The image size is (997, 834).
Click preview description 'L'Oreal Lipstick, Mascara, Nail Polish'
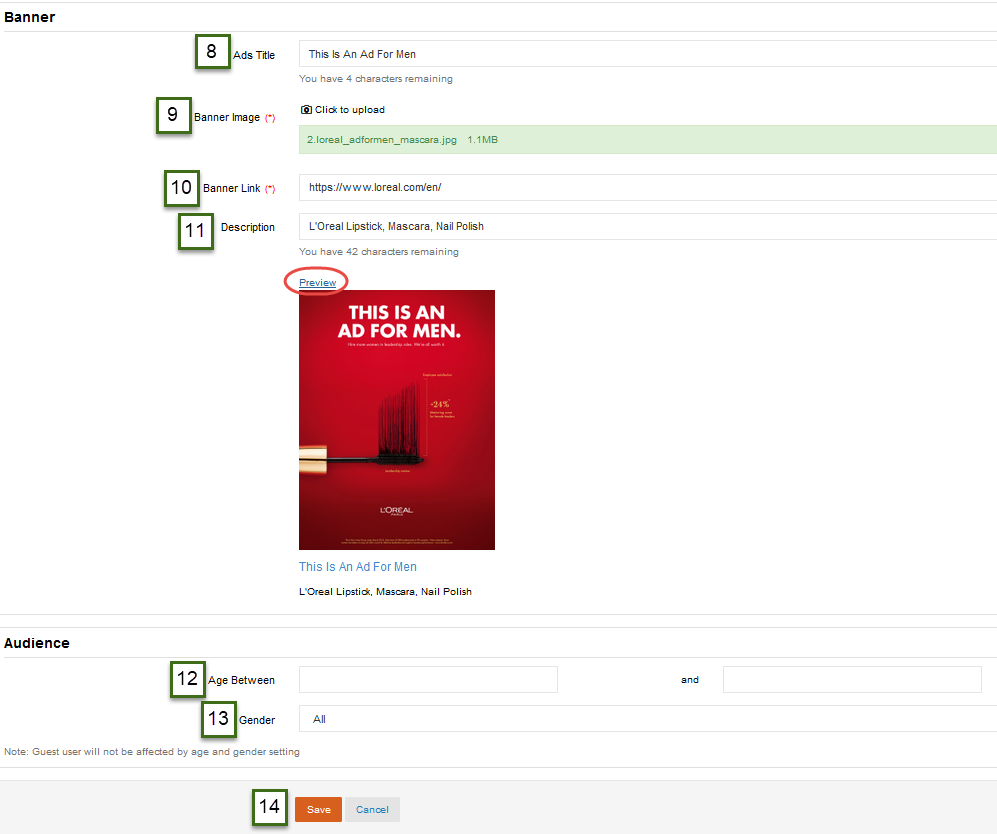coord(385,592)
